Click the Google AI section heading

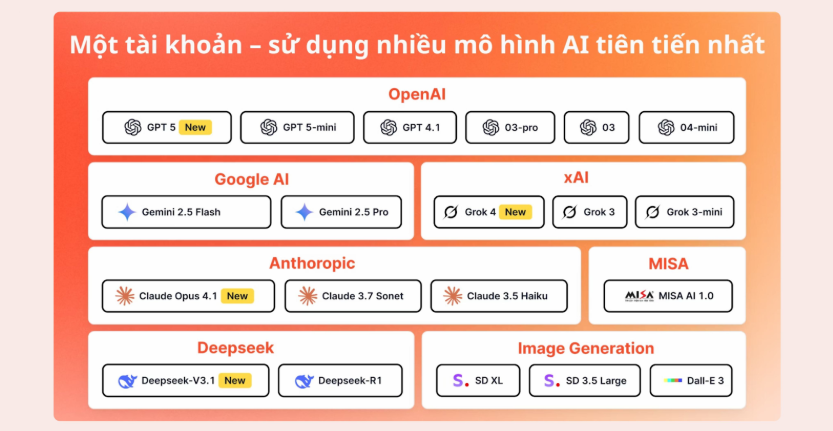pos(252,179)
